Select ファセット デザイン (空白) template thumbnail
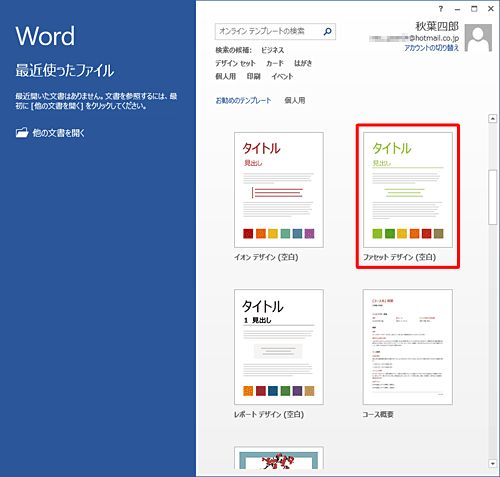This screenshot has height=477, width=500. [408, 190]
